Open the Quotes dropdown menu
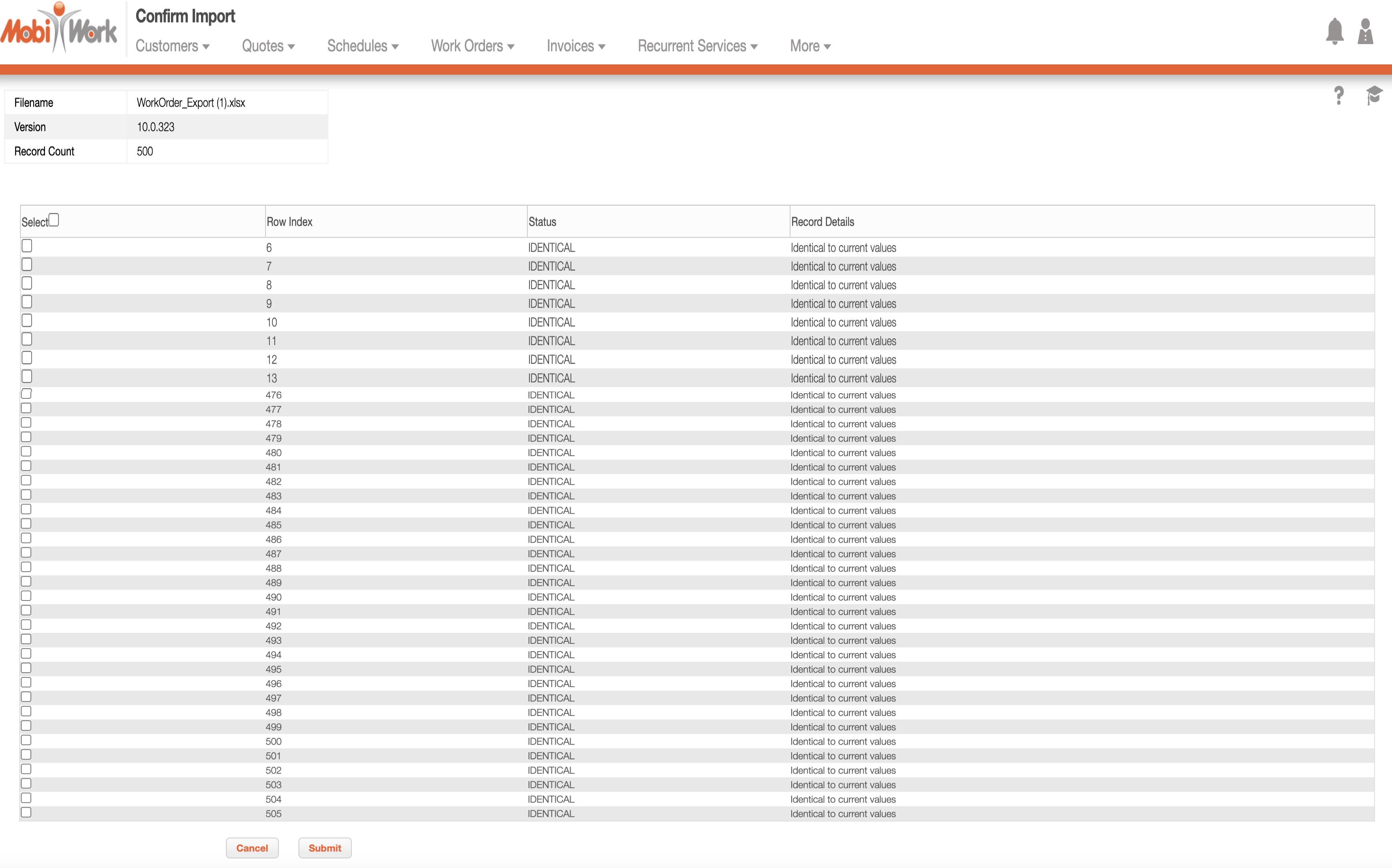The image size is (1392, 868). [268, 46]
